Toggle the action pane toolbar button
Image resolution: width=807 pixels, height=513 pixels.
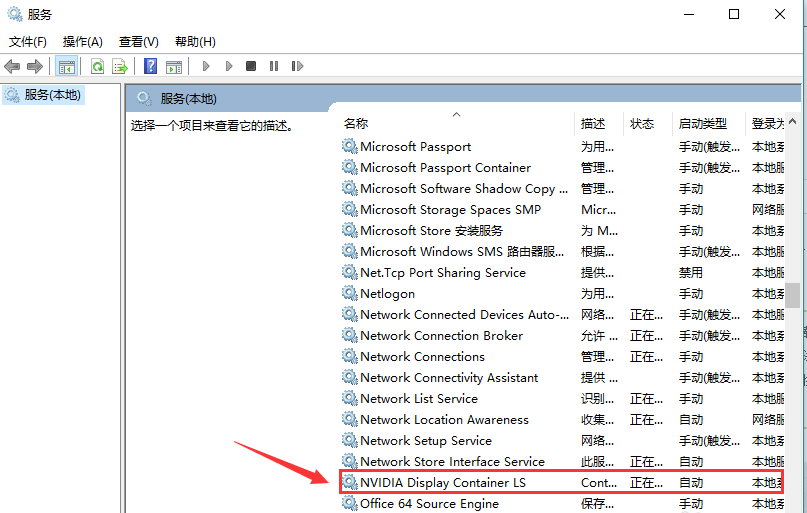pyautogui.click(x=174, y=66)
